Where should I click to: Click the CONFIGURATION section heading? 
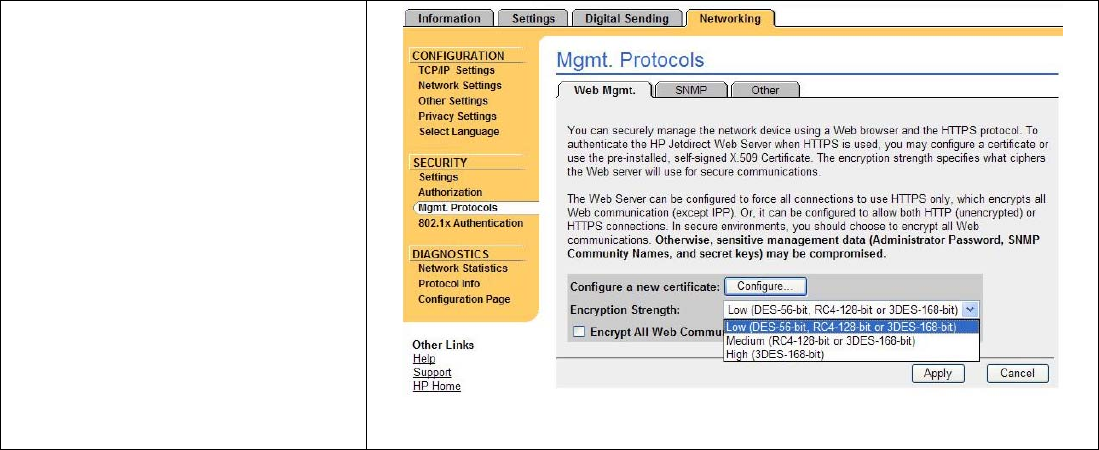point(458,55)
